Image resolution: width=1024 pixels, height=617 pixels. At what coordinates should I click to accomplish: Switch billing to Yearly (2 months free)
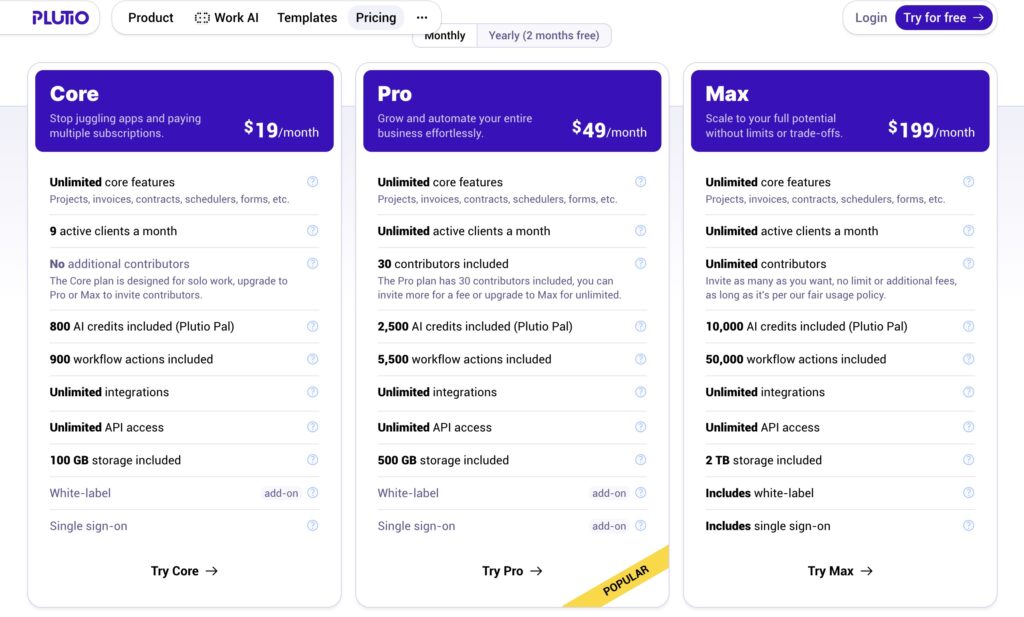[545, 35]
